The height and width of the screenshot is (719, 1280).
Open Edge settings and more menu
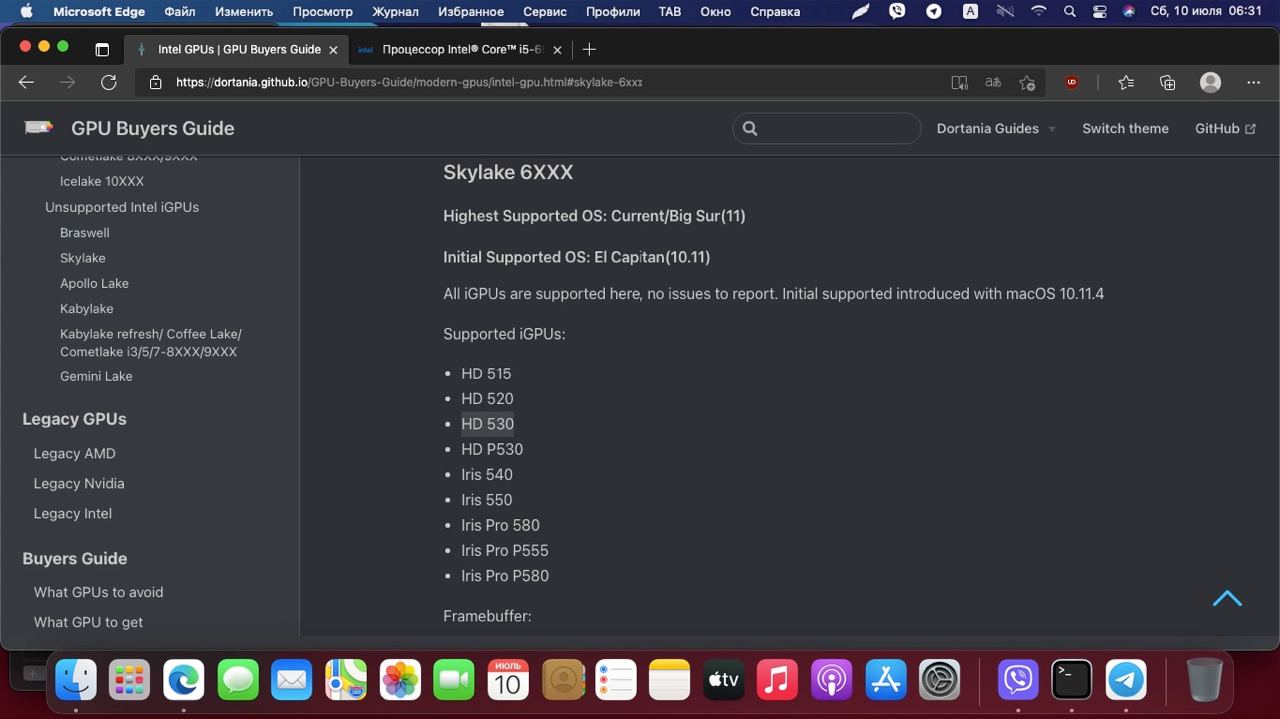point(1253,82)
